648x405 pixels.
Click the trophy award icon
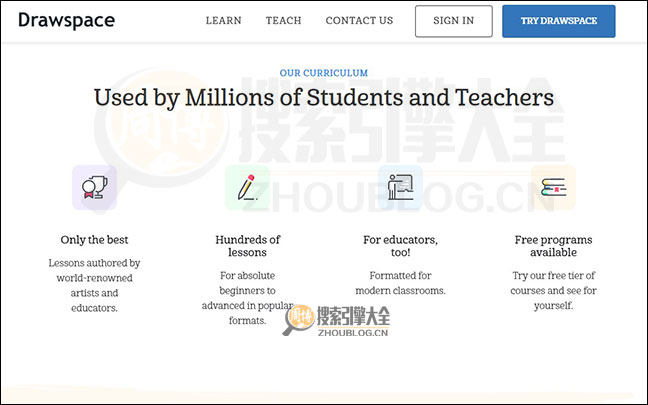94,187
